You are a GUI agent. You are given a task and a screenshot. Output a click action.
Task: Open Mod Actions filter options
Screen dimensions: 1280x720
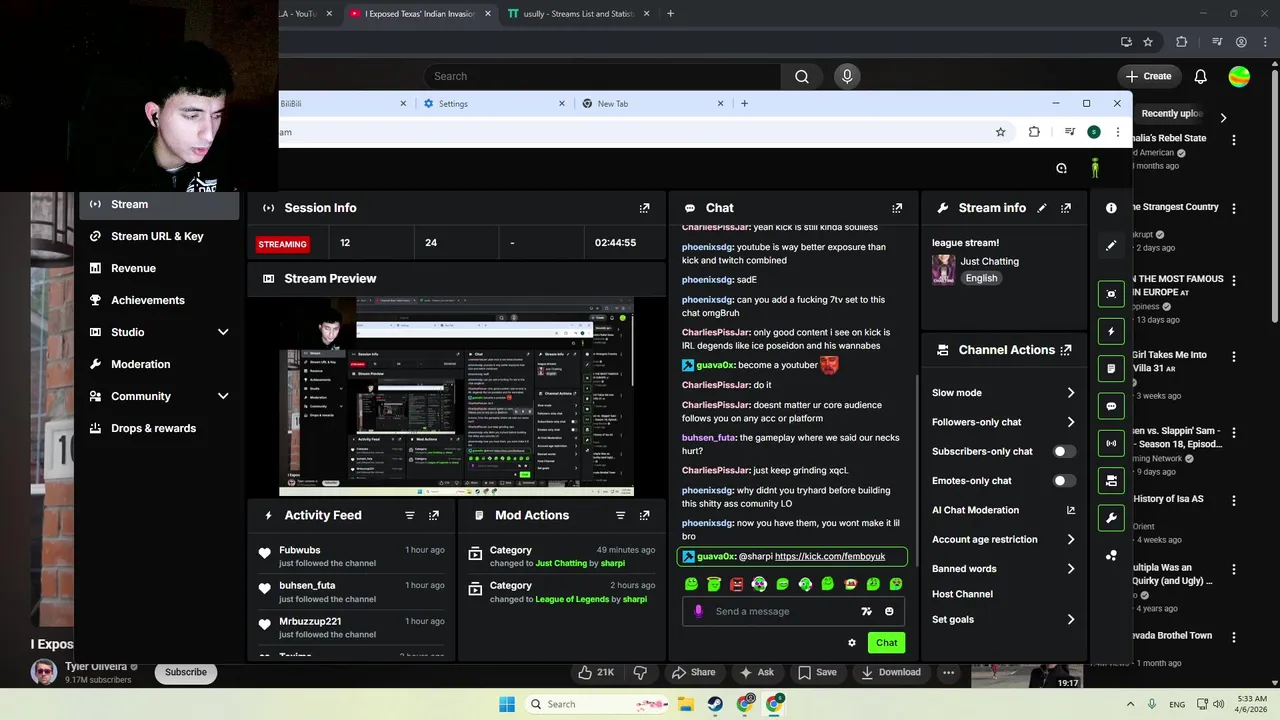pos(620,515)
